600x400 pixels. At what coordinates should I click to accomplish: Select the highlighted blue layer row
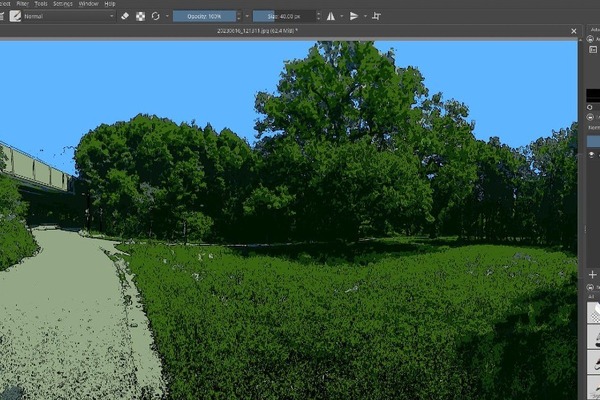(x=593, y=141)
